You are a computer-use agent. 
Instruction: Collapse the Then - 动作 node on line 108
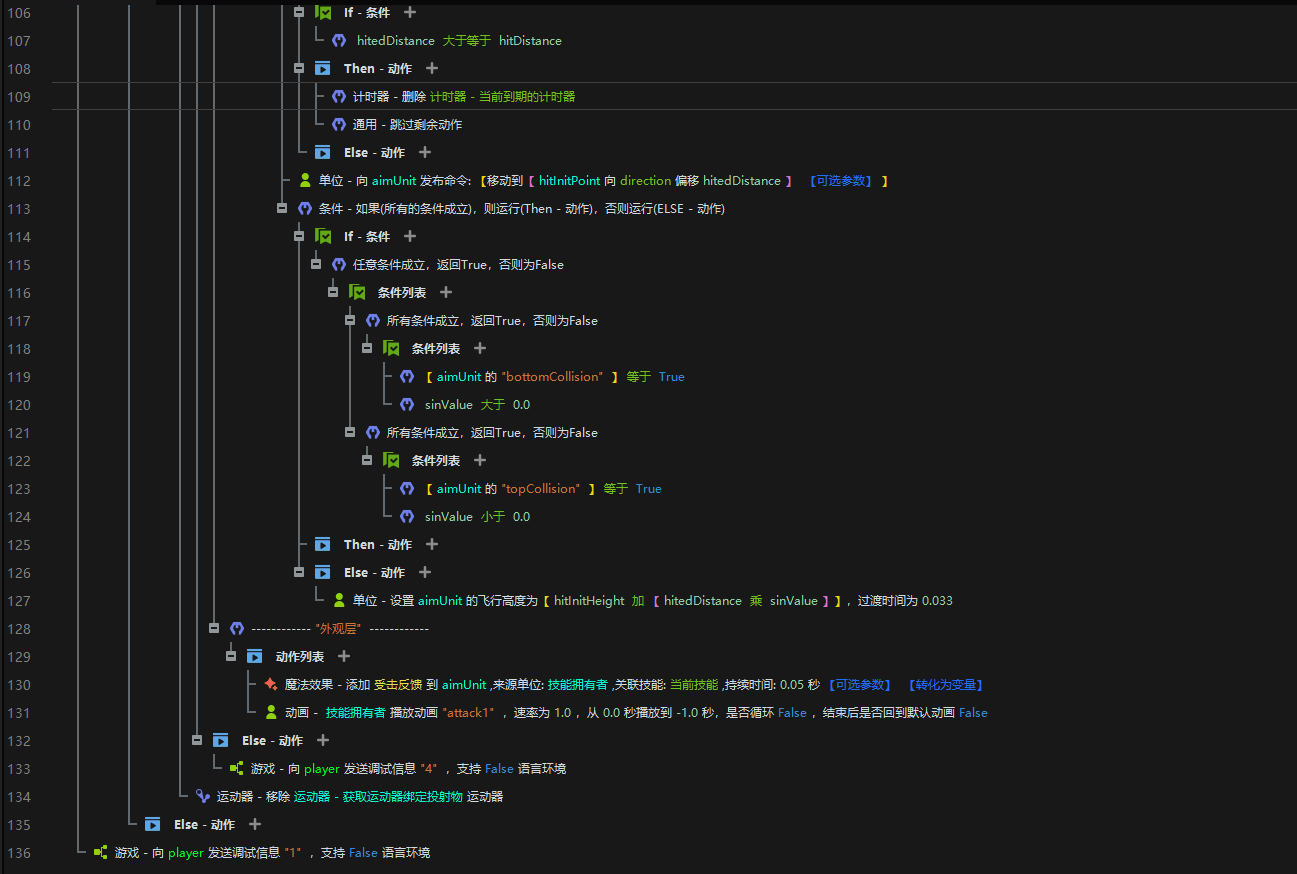299,68
